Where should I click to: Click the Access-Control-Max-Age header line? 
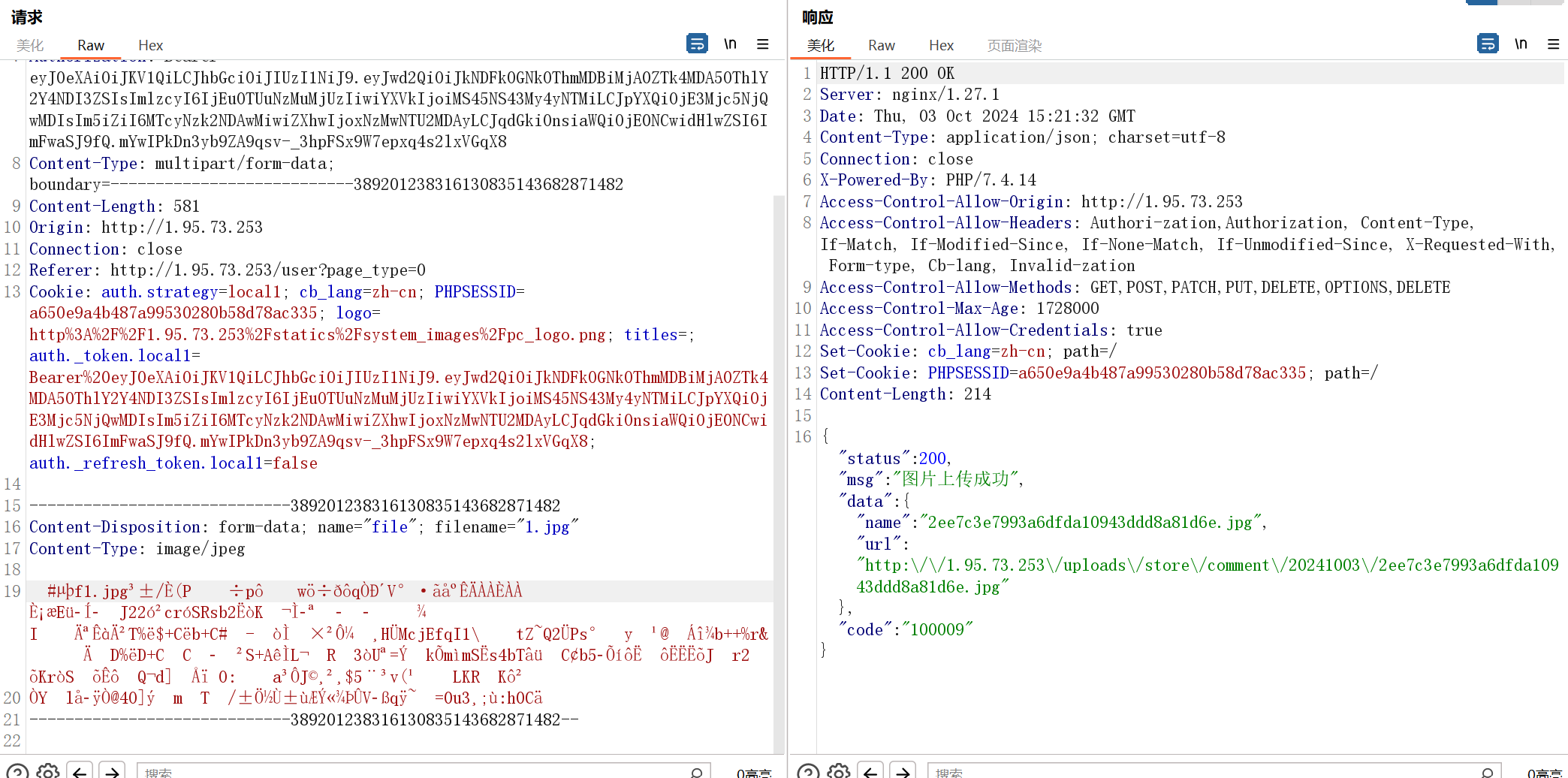959,308
